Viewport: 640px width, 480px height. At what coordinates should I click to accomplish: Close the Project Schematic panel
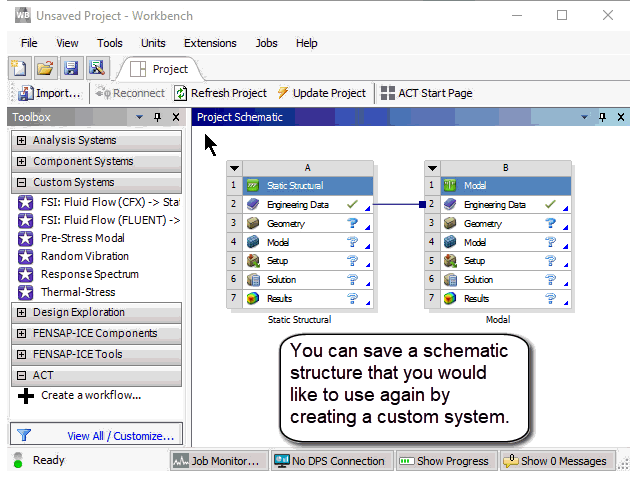[621, 117]
